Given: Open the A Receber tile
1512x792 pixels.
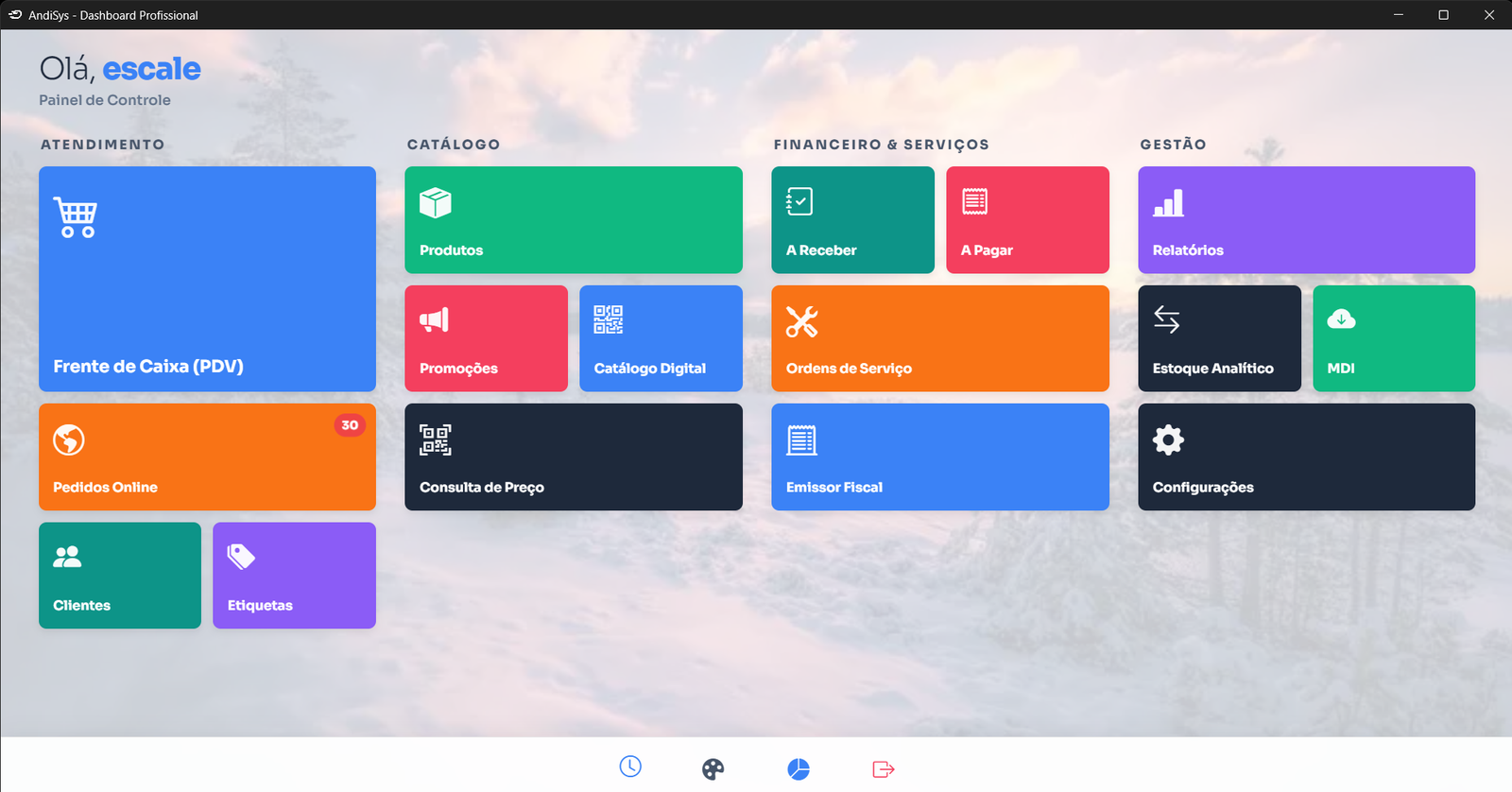Looking at the screenshot, I should [x=852, y=220].
